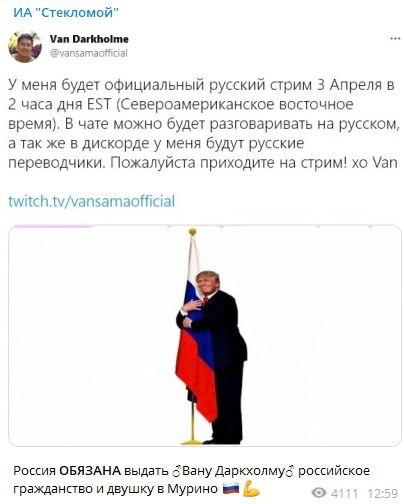Click the Van Darkholme profile avatar
The height and width of the screenshot is (504, 404).
pos(25,47)
